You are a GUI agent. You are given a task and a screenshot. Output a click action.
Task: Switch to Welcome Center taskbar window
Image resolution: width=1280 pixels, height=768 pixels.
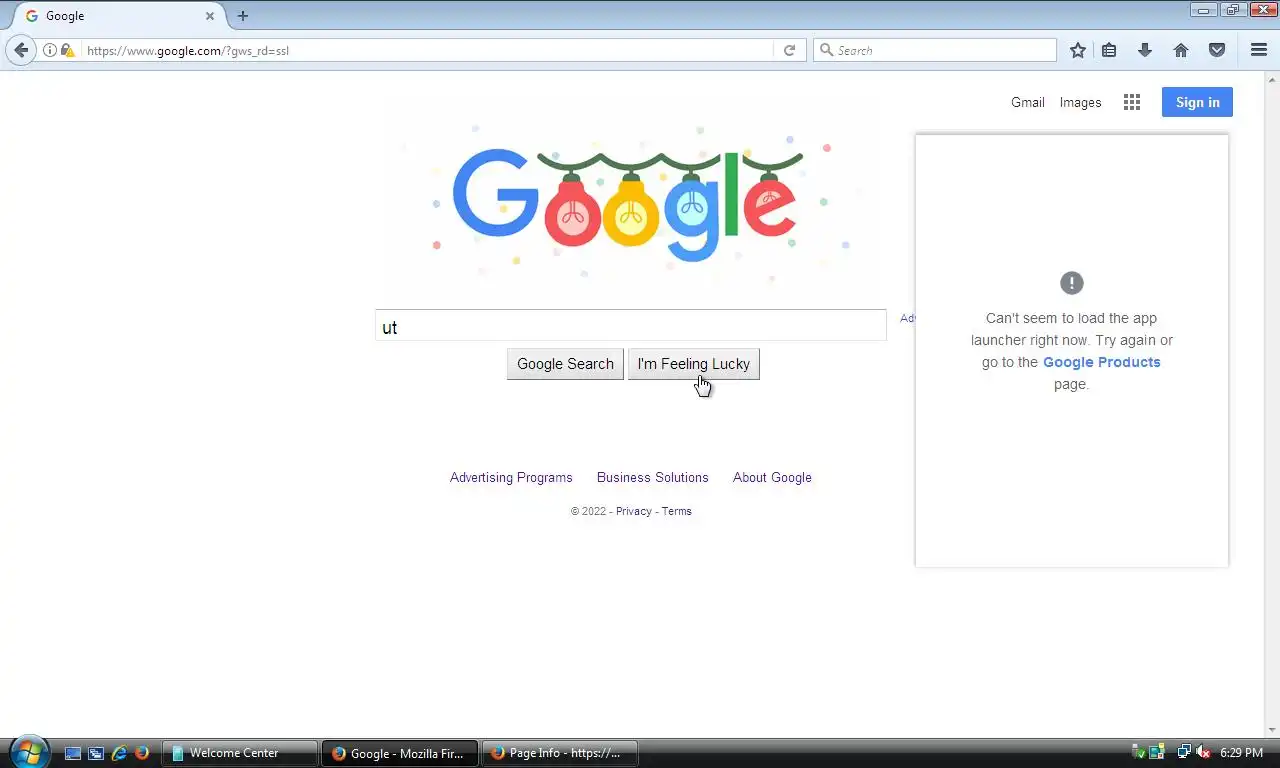click(x=240, y=753)
